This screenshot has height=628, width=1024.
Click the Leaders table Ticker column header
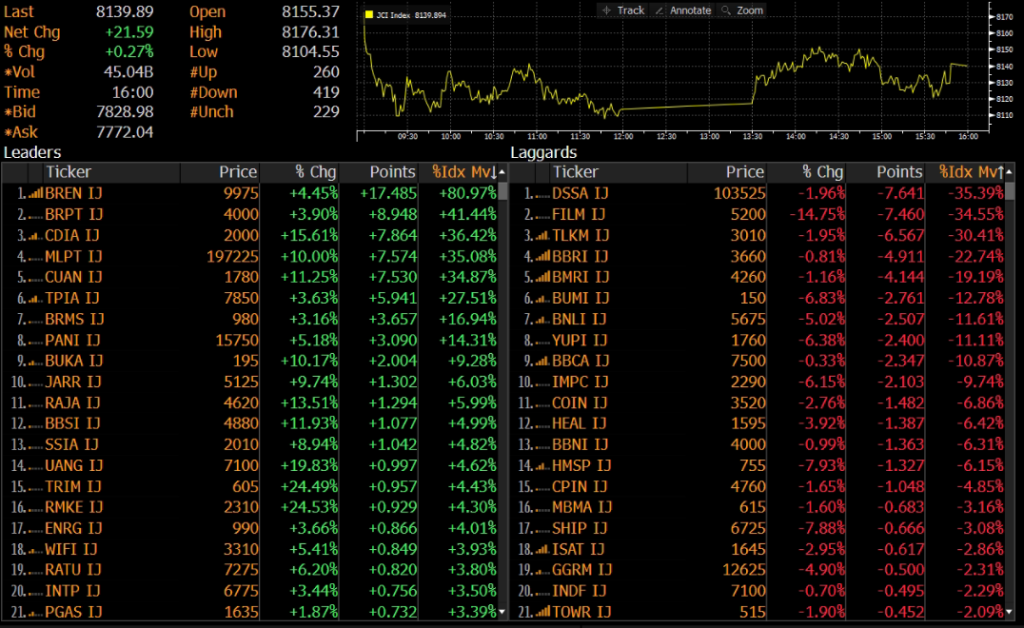tap(69, 172)
